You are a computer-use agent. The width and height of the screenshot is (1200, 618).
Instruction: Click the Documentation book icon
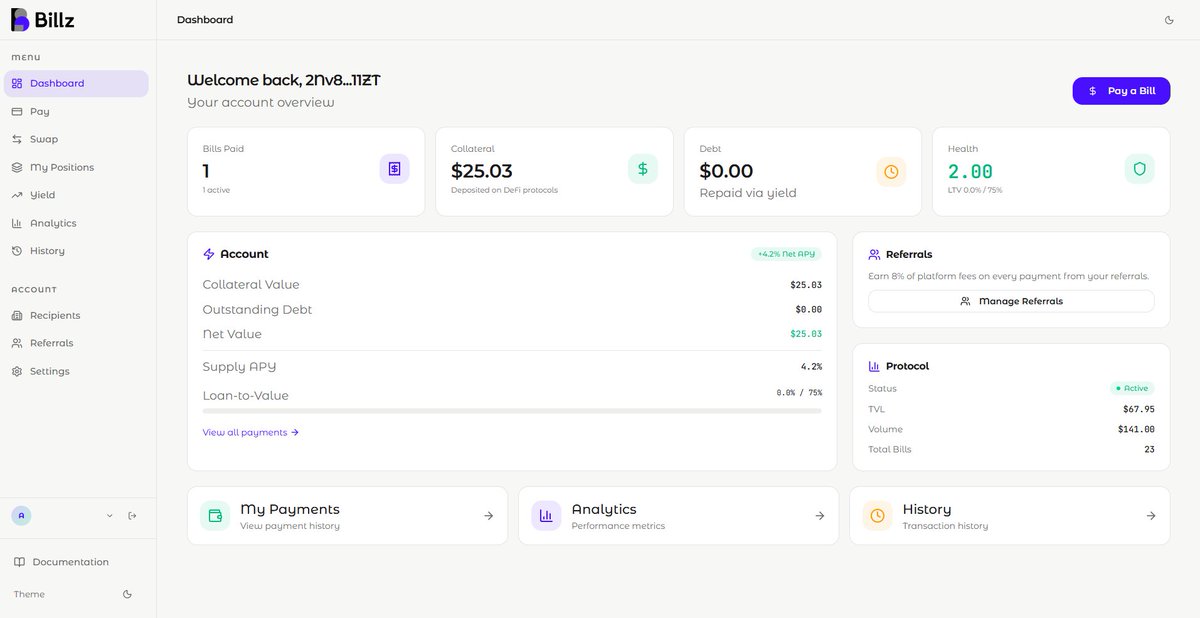coord(19,562)
